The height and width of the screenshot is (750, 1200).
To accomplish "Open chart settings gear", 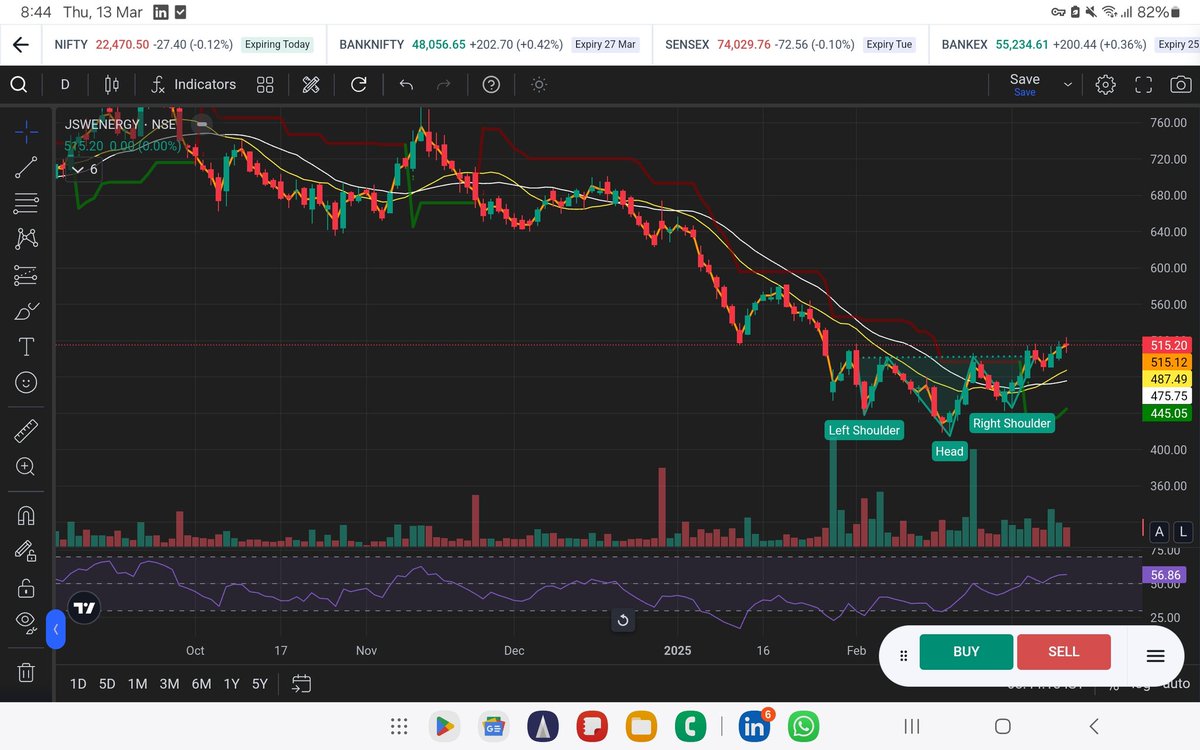I will (x=1105, y=85).
